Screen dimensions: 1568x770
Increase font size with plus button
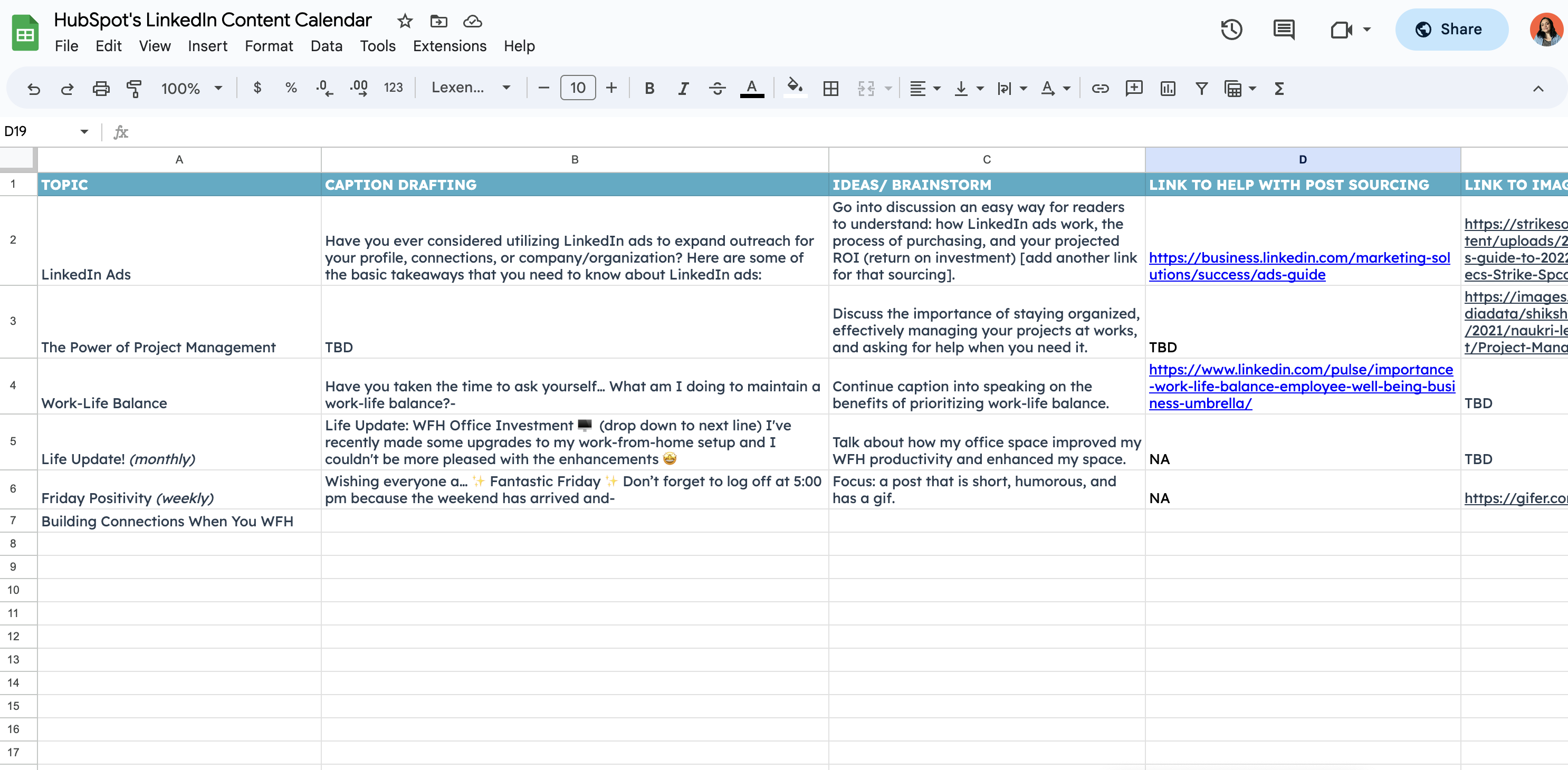(x=611, y=88)
